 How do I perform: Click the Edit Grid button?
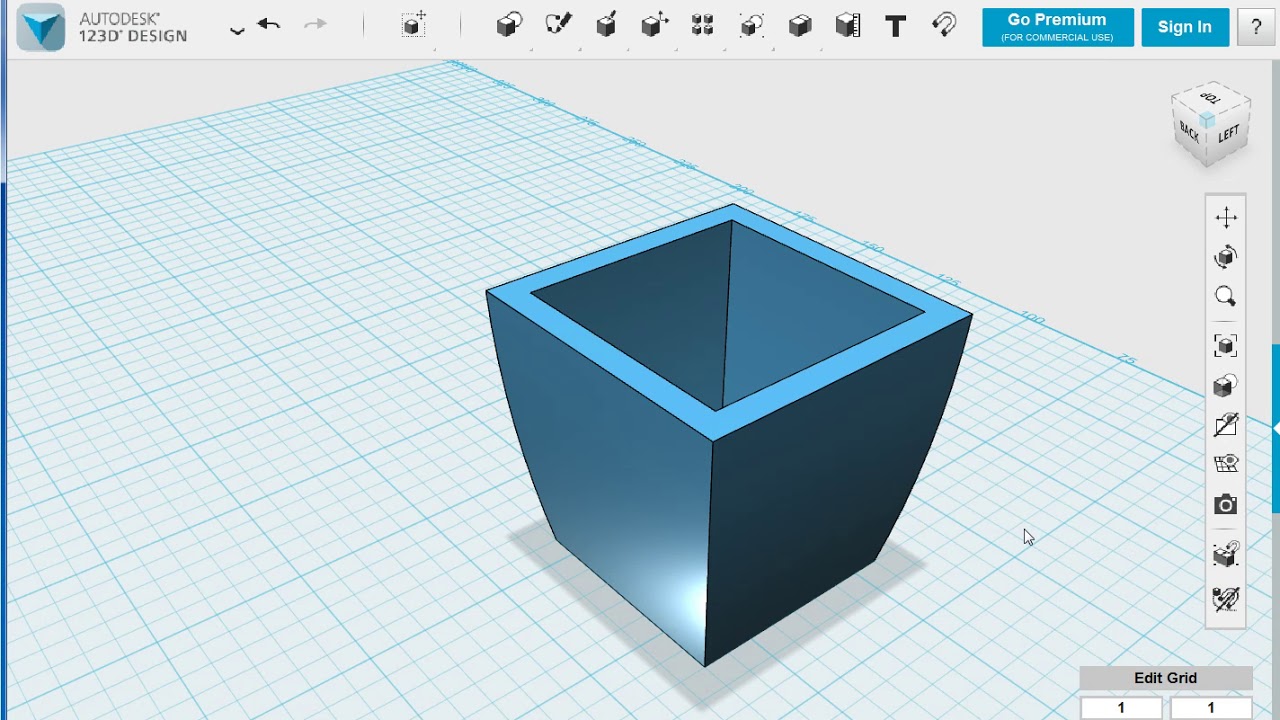(1166, 678)
